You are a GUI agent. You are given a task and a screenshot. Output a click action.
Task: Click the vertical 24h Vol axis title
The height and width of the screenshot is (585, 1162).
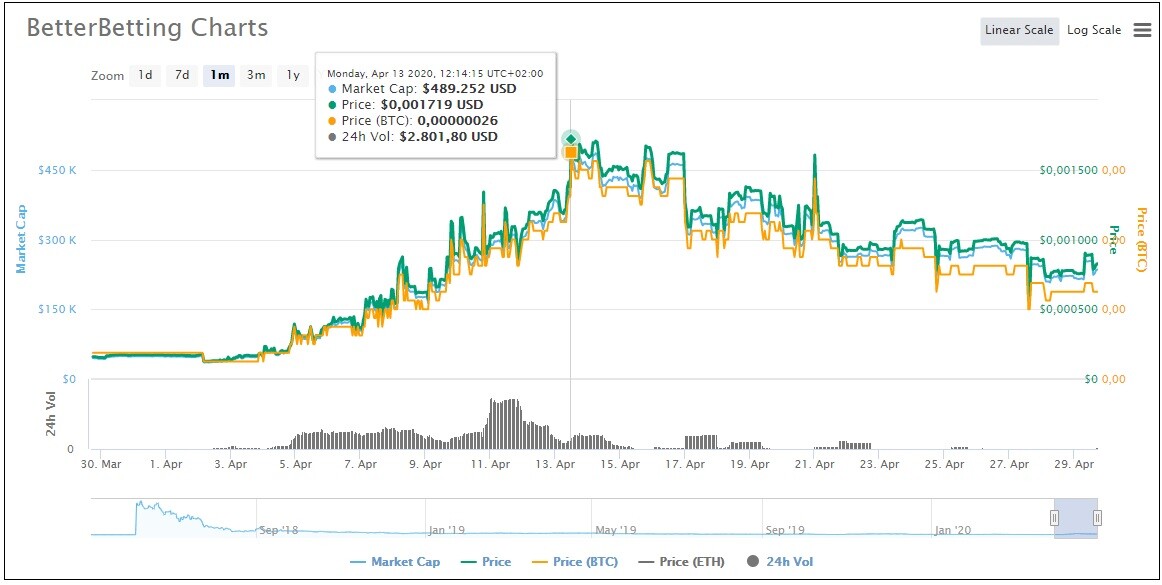point(51,414)
